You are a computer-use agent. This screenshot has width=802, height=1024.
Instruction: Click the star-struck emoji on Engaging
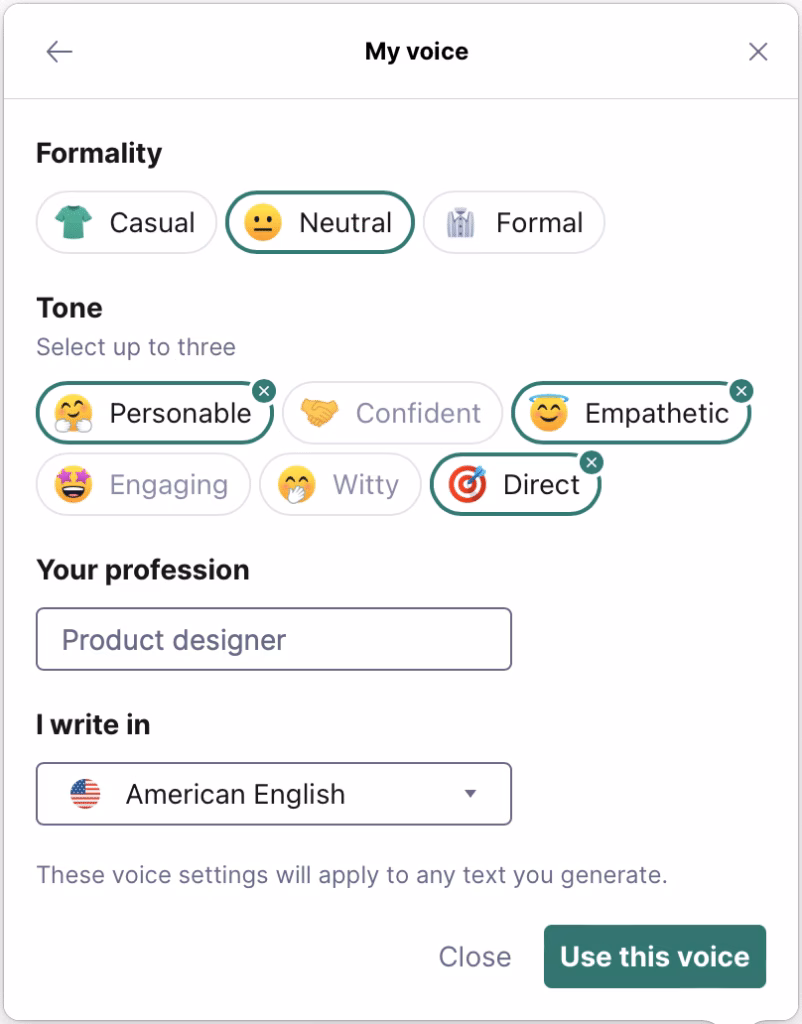(70, 484)
